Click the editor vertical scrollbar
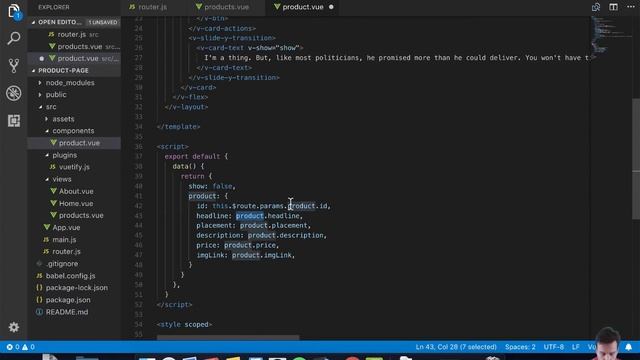The height and width of the screenshot is (360, 640). point(636,159)
